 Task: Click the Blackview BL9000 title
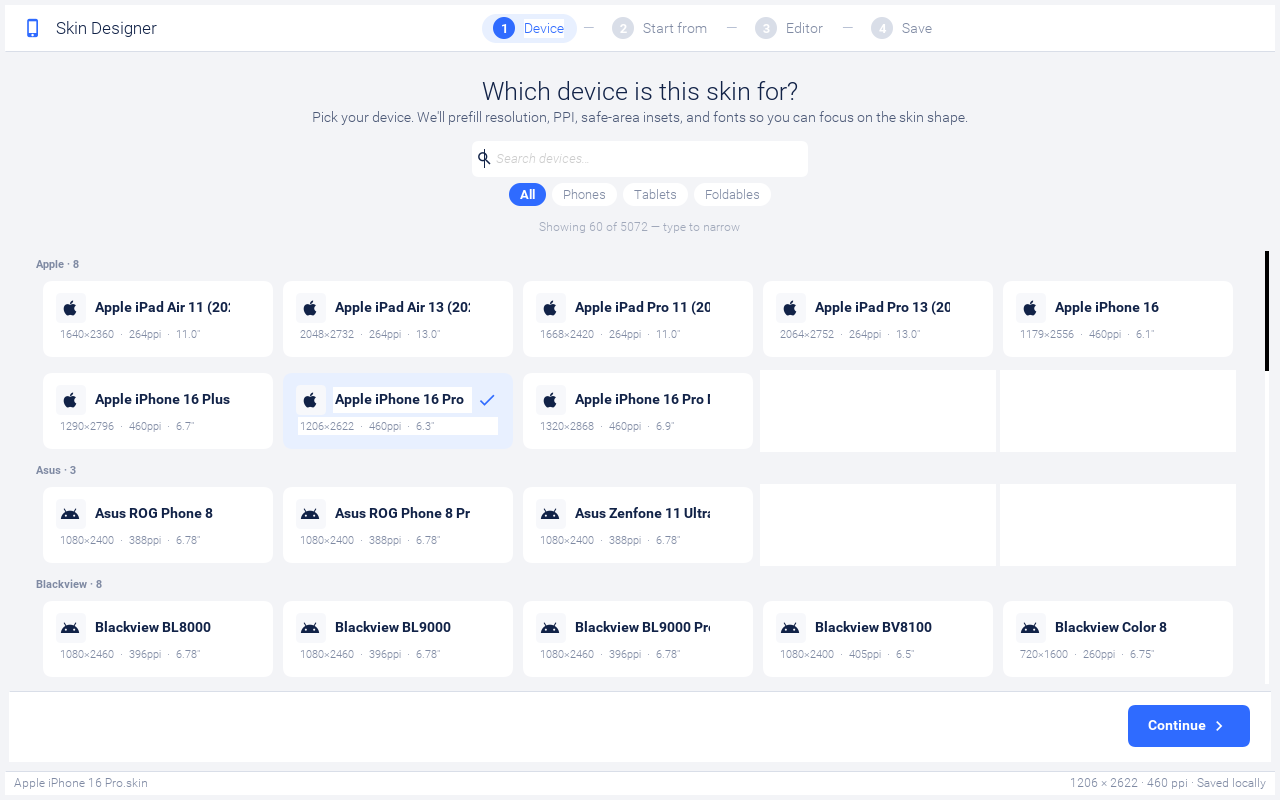[x=393, y=627]
